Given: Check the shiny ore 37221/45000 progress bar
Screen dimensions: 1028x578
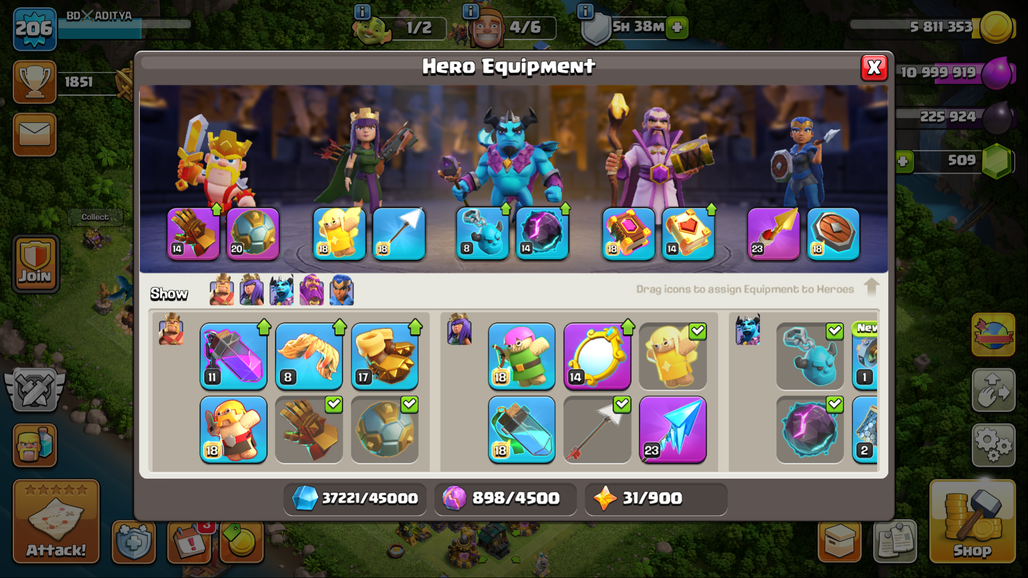Looking at the screenshot, I should [x=355, y=499].
